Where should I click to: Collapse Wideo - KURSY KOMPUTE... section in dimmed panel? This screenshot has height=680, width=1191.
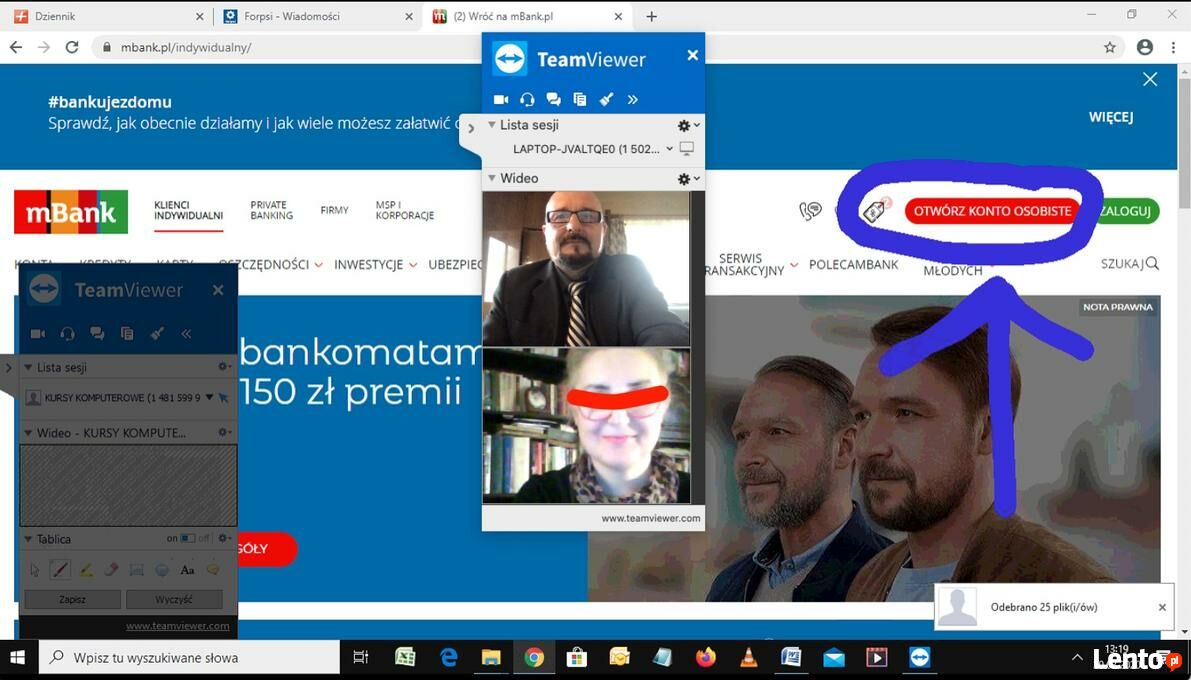point(28,432)
